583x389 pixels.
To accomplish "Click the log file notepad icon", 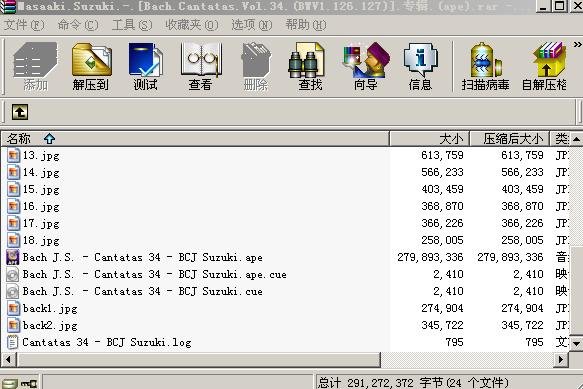I will click(13, 342).
